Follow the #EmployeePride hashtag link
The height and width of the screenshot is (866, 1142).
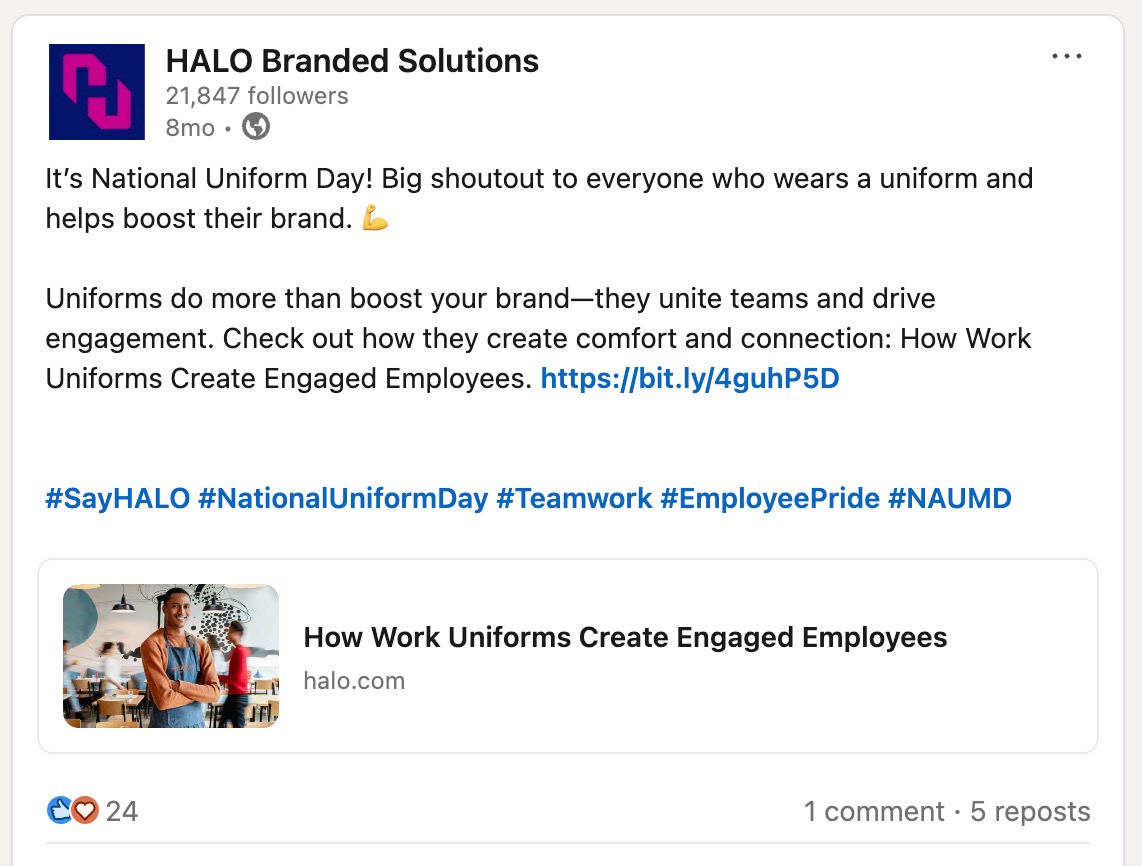click(x=770, y=498)
